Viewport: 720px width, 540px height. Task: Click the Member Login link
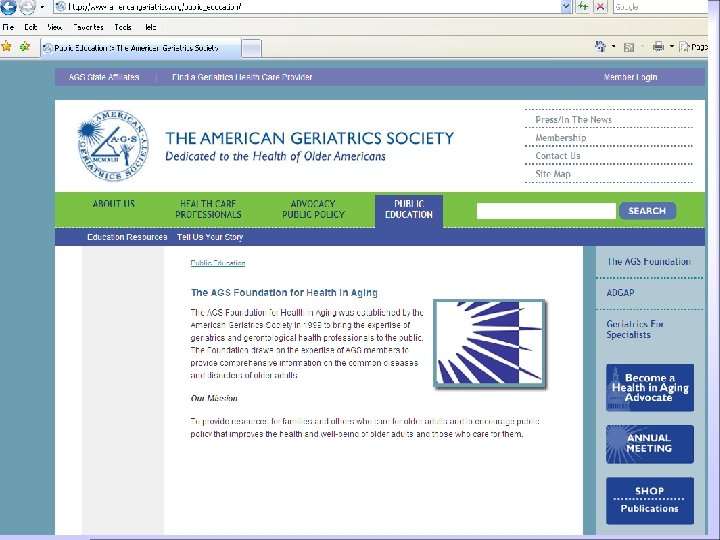(630, 77)
